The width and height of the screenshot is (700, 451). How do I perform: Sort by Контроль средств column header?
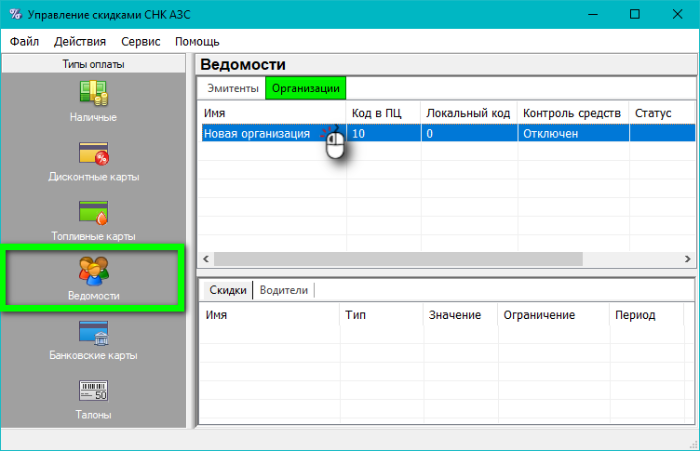pyautogui.click(x=572, y=113)
